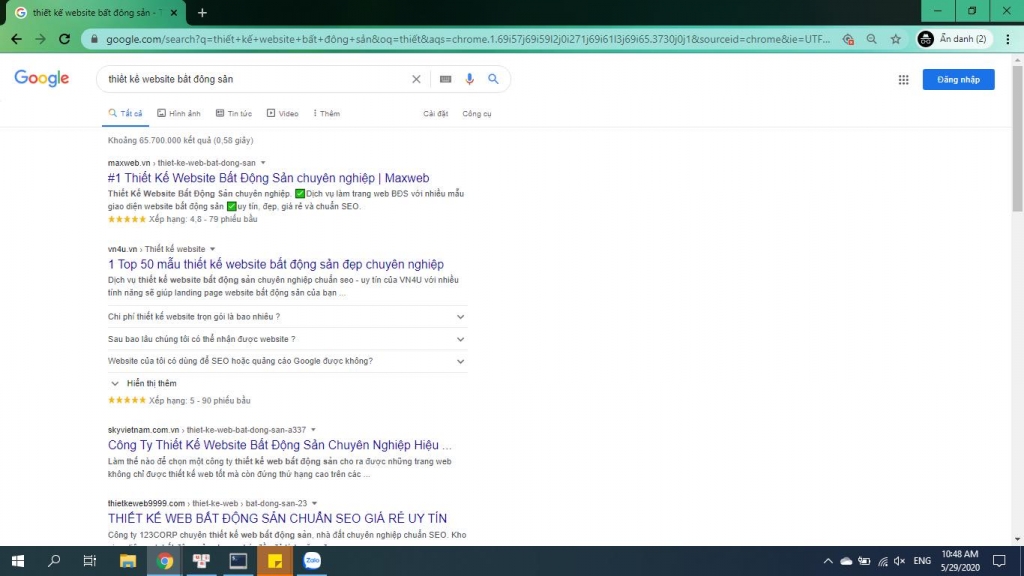Viewport: 1024px width, 576px height.
Task: Open the Wi-Fi network icon in tray
Action: [882, 561]
